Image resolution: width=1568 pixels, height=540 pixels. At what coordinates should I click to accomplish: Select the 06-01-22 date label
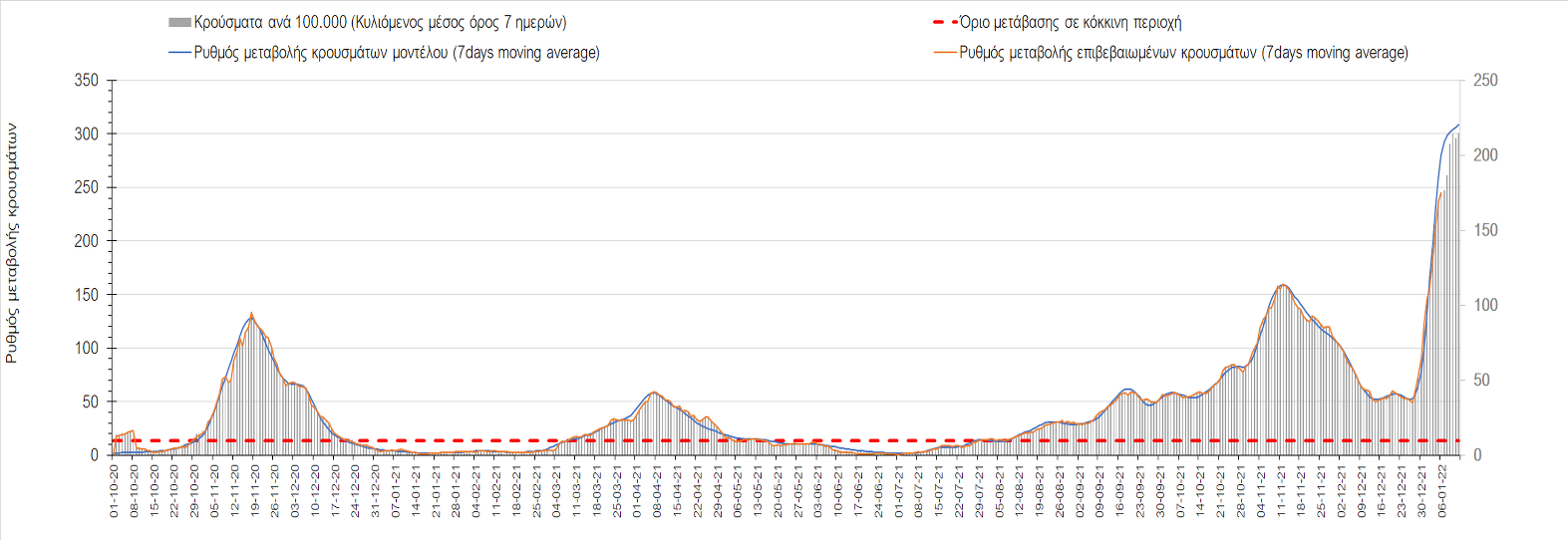1441,490
